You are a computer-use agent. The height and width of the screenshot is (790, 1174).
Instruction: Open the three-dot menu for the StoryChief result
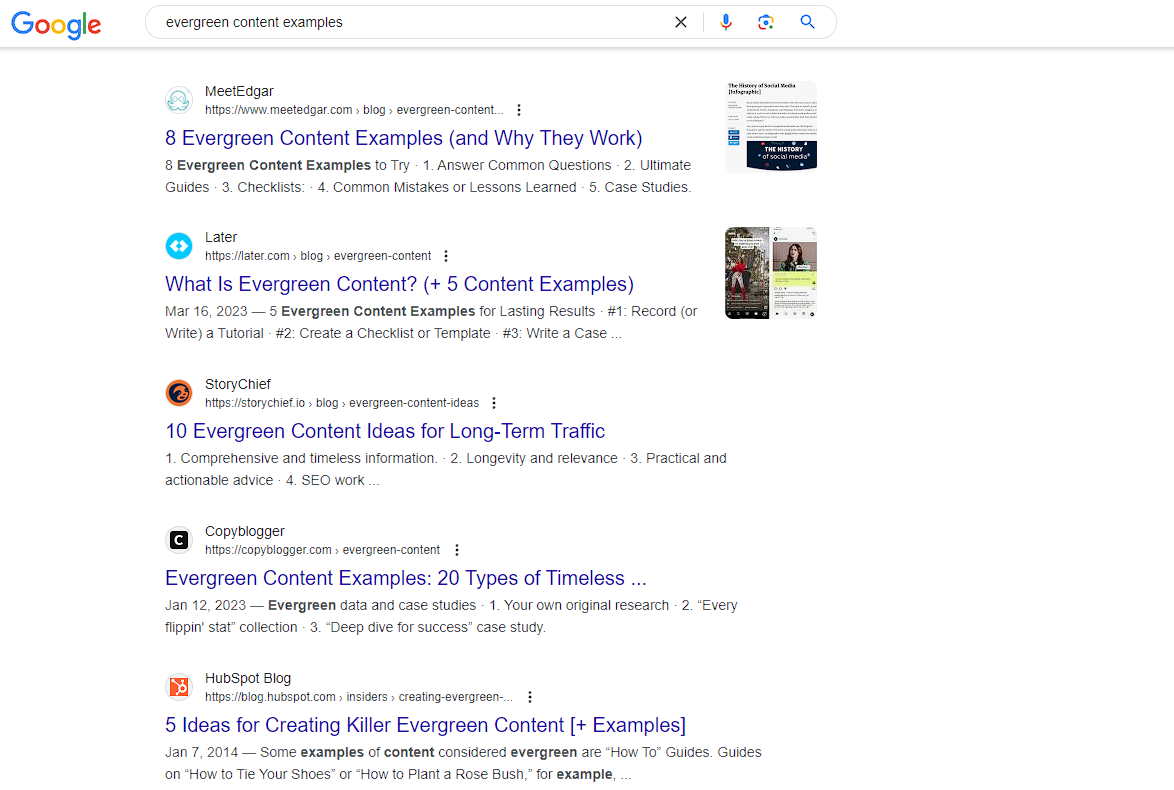[x=494, y=402]
